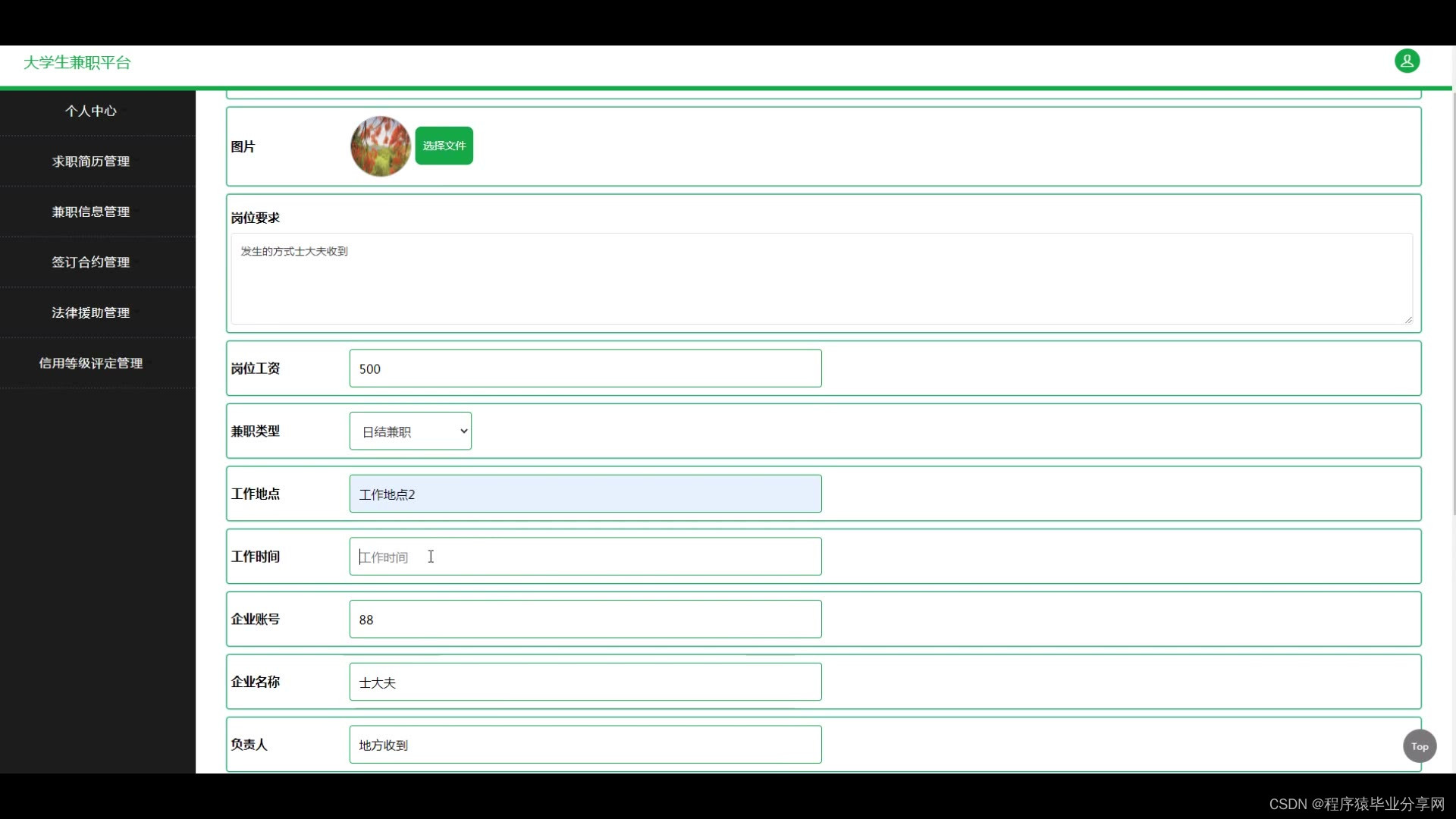Open 个人中心 in the sidebar
Screen dimensions: 1456x819
coord(91,111)
